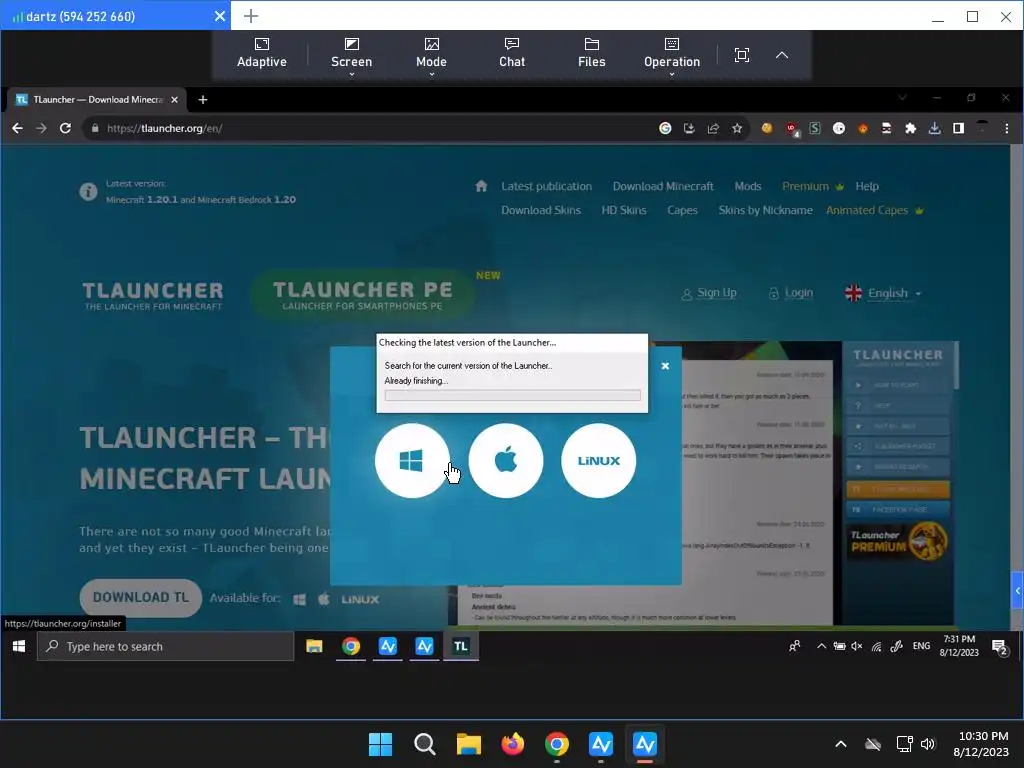Show hidden icons in the remote system tray
Image resolution: width=1024 pixels, height=768 pixels.
[x=821, y=646]
